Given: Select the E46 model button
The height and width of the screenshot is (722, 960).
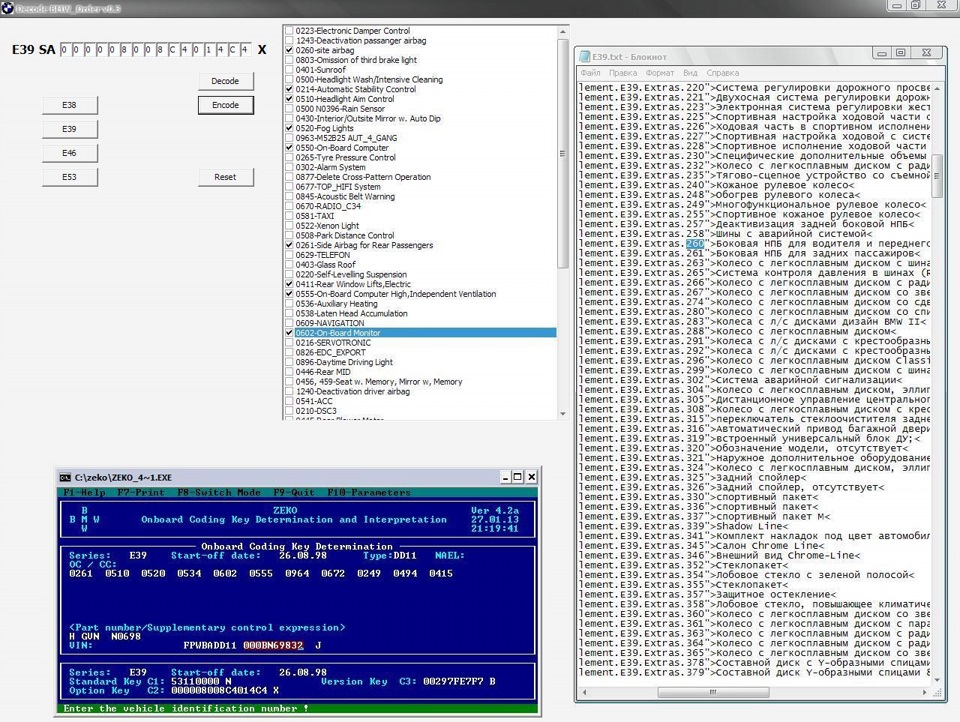Looking at the screenshot, I should pos(69,153).
